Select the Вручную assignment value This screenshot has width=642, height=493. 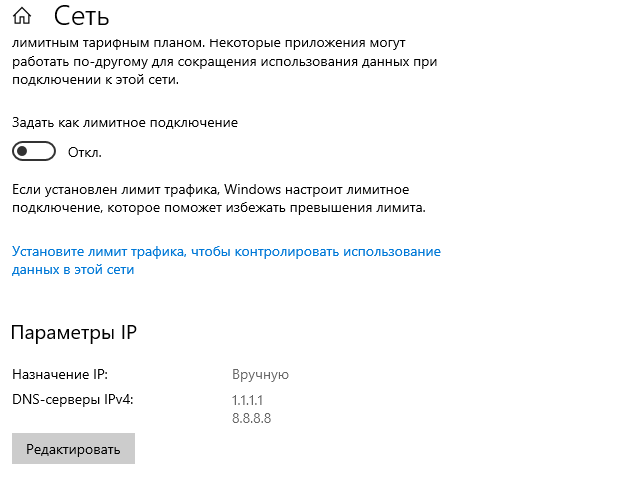[x=260, y=374]
